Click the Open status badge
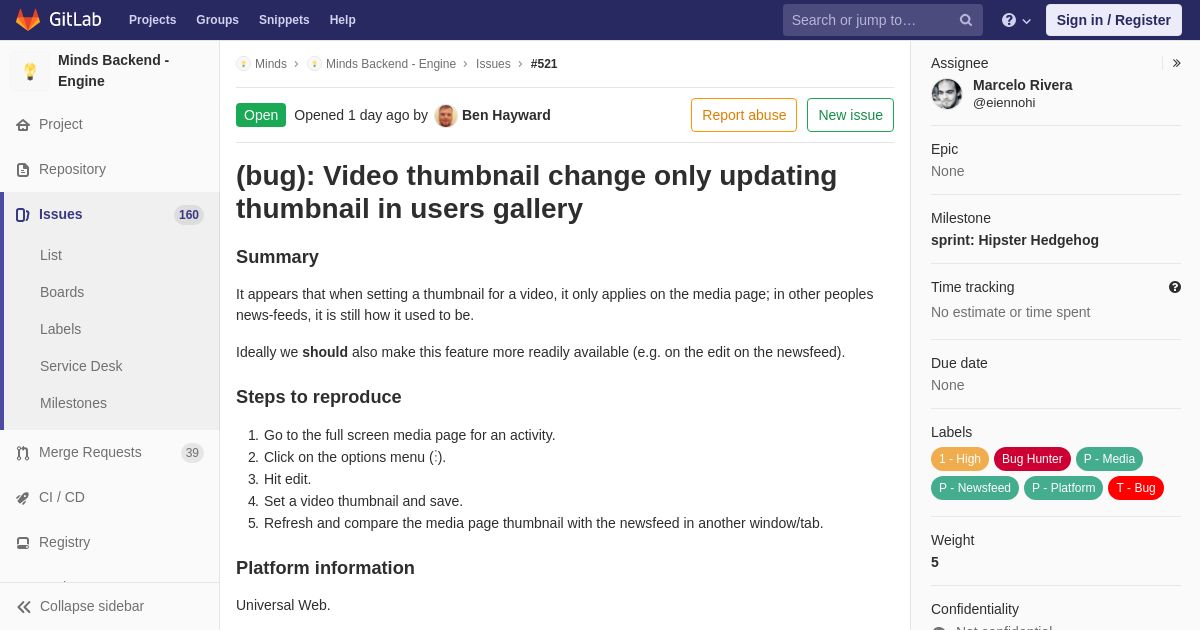 click(x=261, y=115)
